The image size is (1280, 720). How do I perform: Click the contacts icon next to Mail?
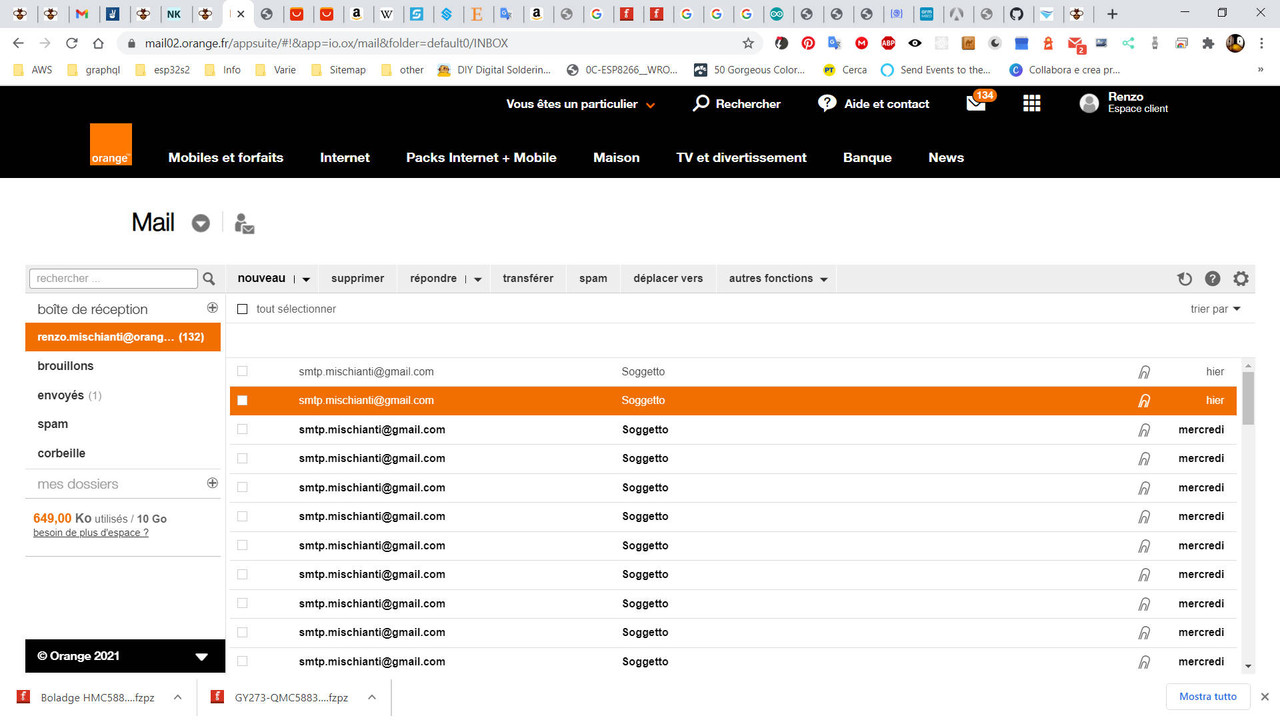pos(244,223)
